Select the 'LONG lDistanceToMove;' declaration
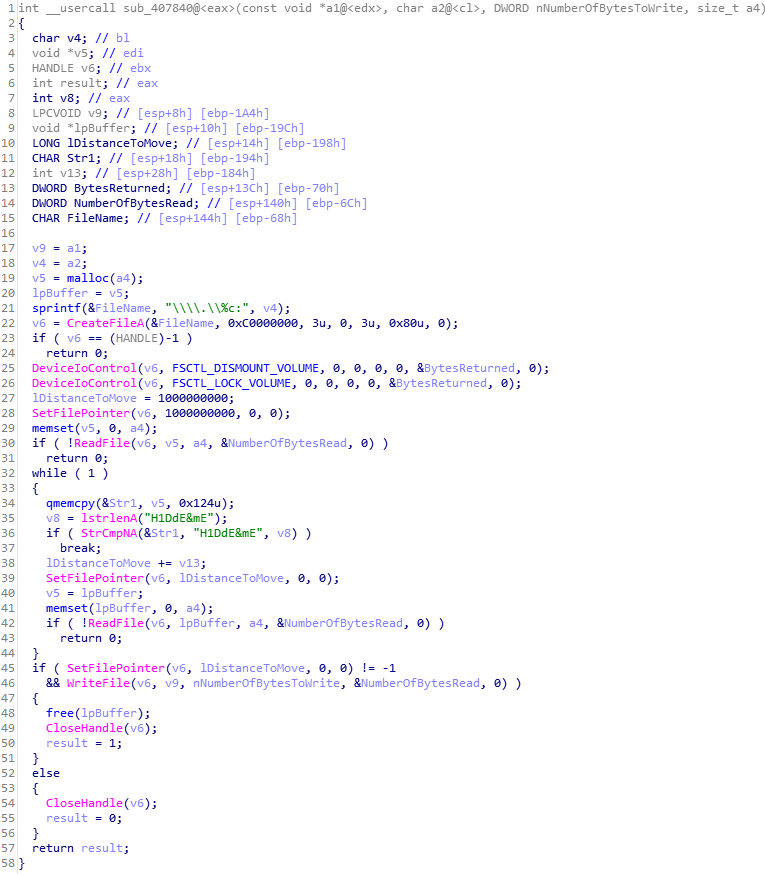 105,143
